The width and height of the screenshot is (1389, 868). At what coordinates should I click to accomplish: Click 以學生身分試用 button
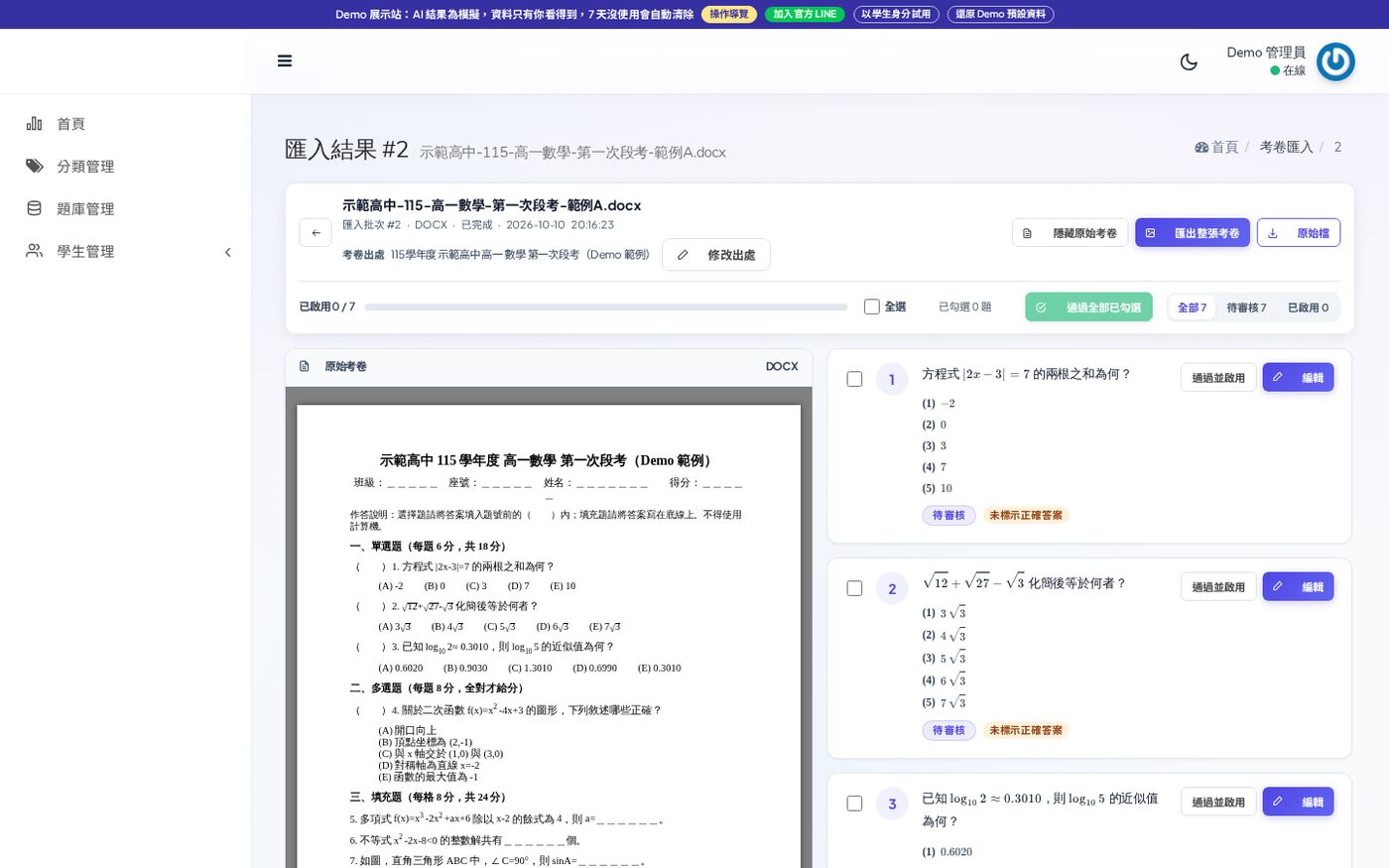(x=896, y=14)
